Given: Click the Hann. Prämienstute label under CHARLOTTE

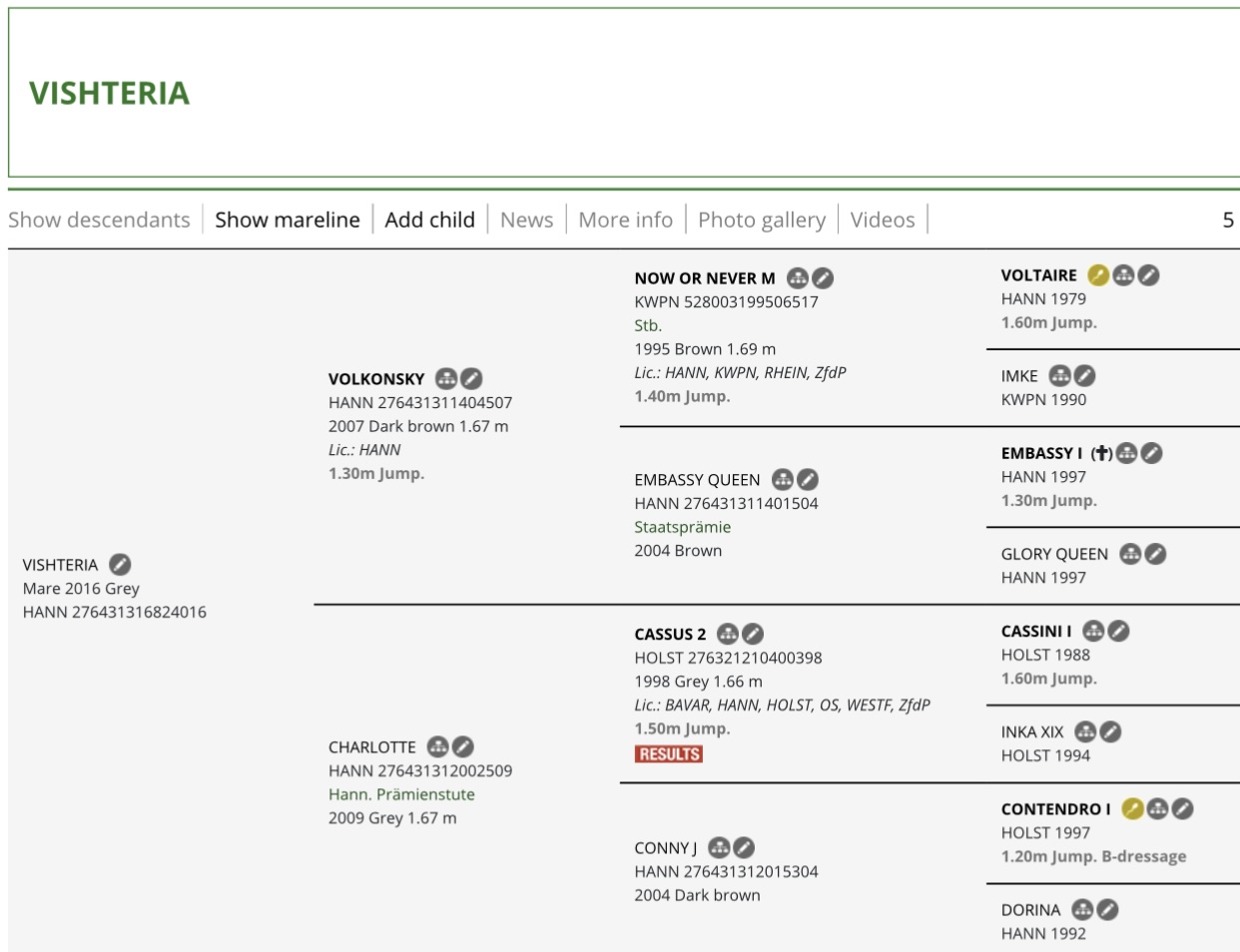Looking at the screenshot, I should click(401, 794).
